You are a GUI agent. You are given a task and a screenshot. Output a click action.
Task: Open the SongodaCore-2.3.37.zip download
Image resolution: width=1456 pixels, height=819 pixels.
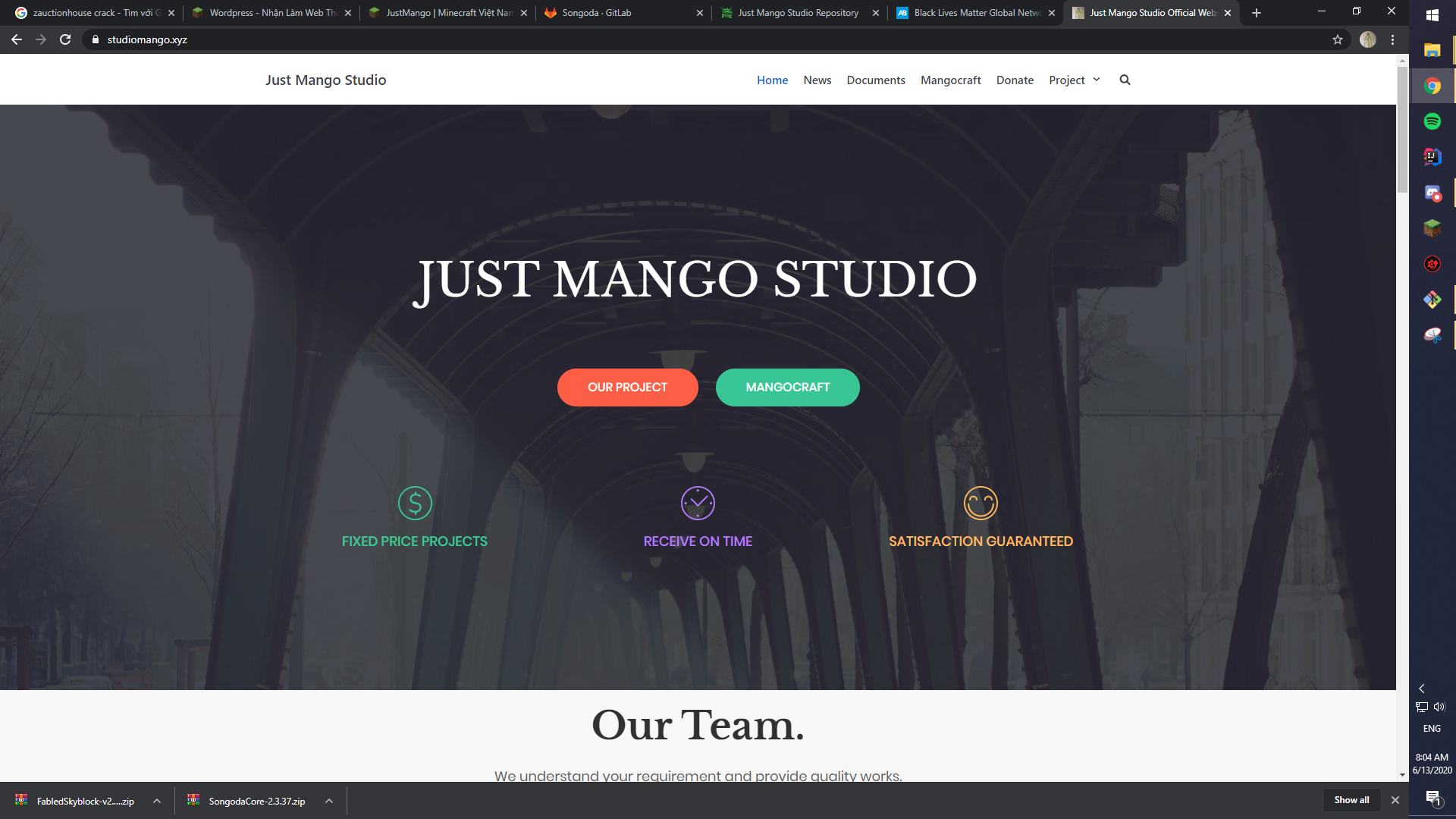[x=248, y=801]
